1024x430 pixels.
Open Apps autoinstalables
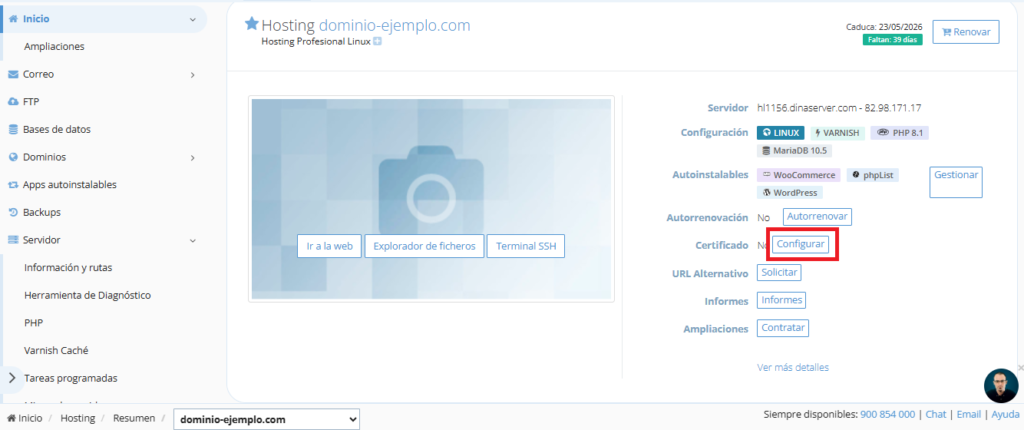pyautogui.click(x=69, y=185)
